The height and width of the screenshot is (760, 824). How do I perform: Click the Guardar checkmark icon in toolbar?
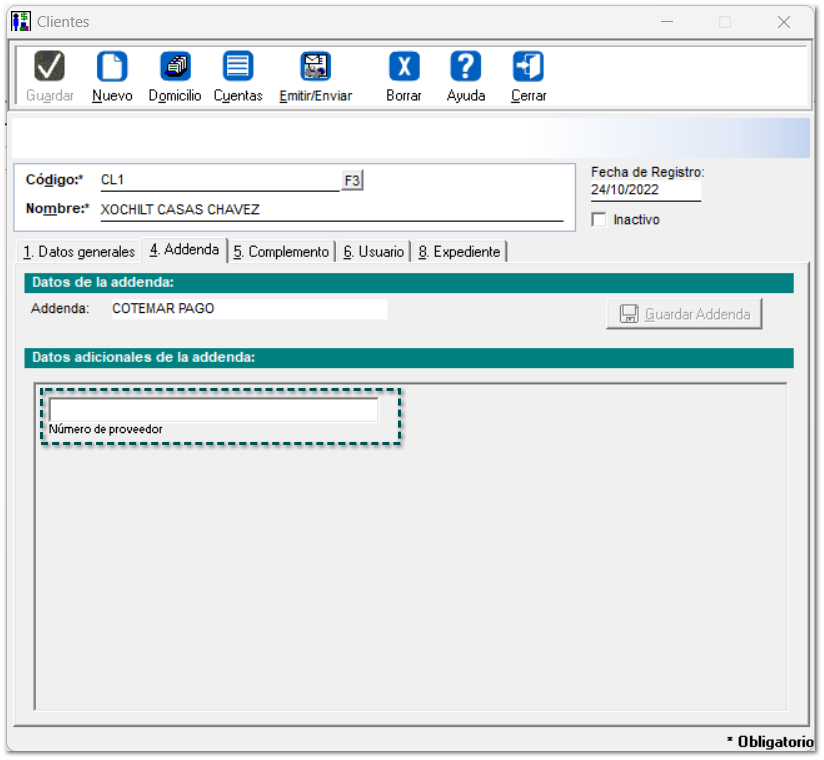point(50,68)
